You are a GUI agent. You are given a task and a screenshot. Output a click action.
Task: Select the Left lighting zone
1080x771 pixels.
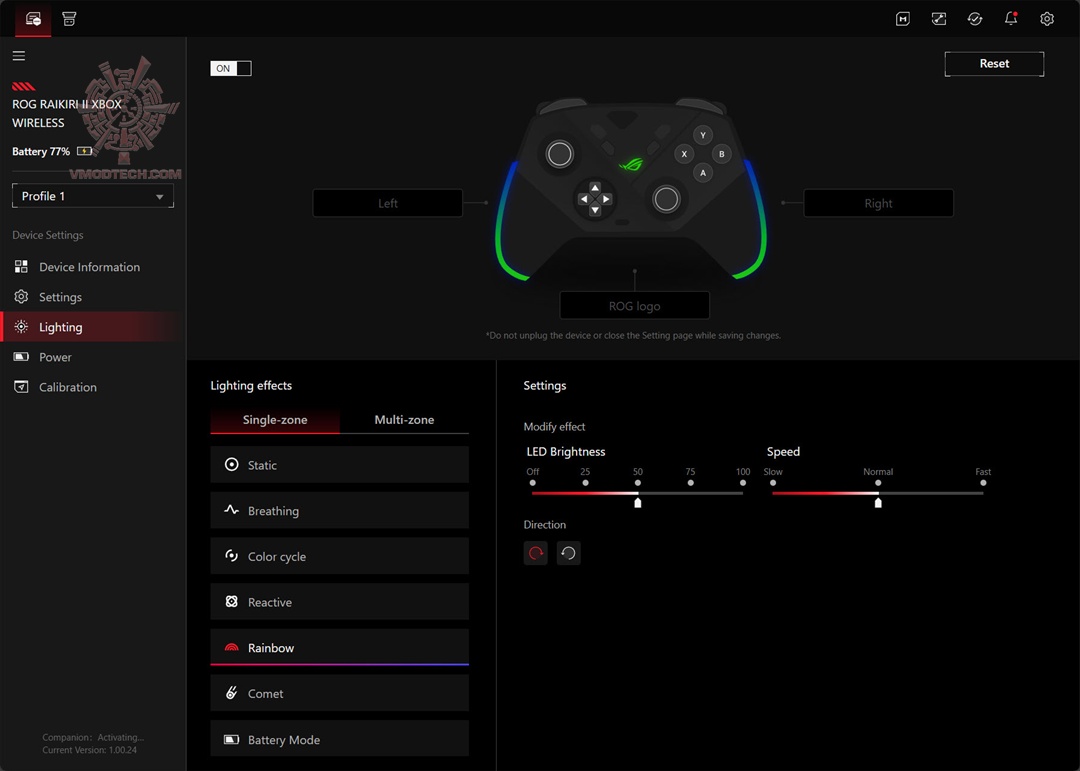[x=388, y=203]
